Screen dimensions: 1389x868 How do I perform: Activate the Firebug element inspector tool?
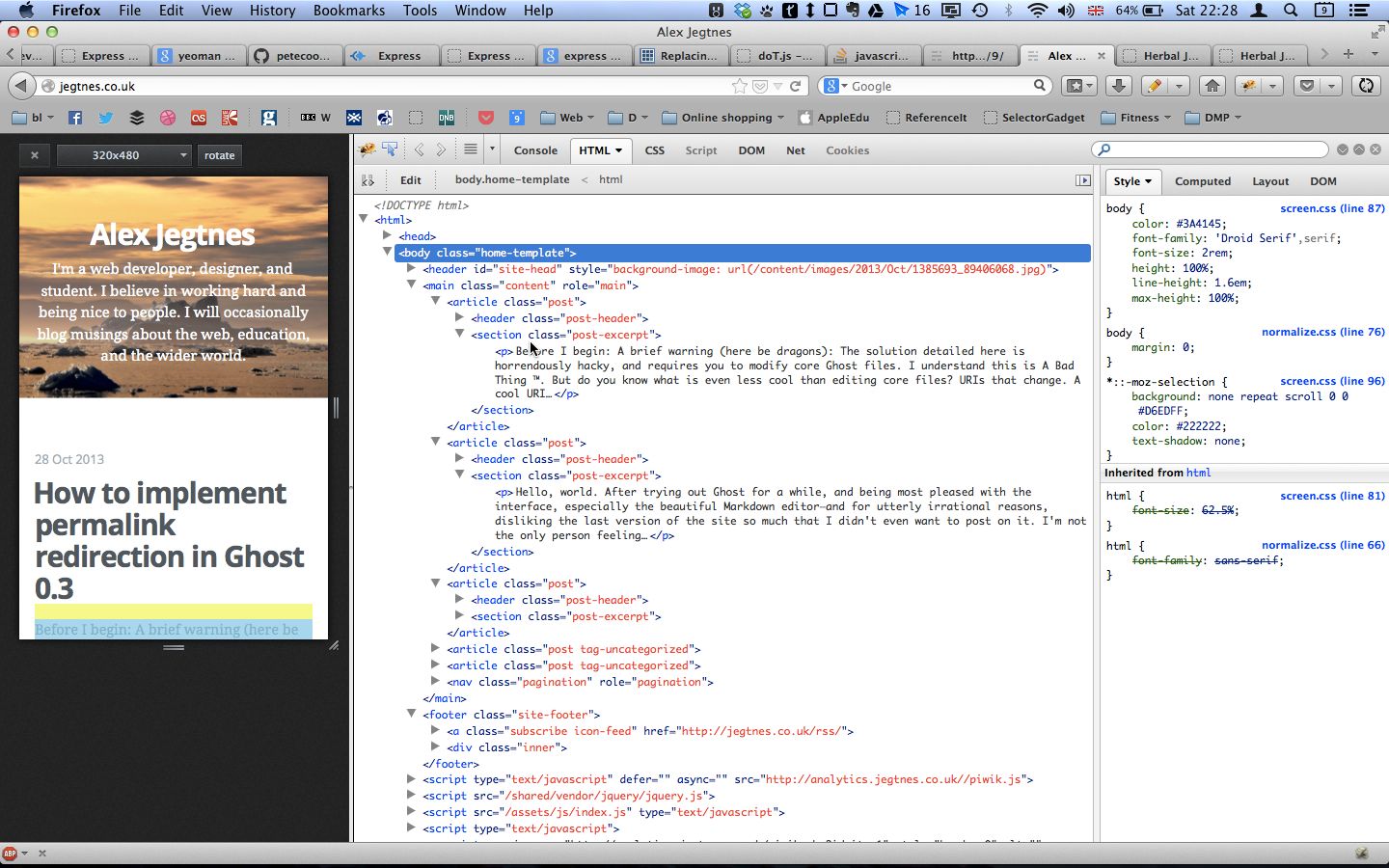click(x=390, y=149)
